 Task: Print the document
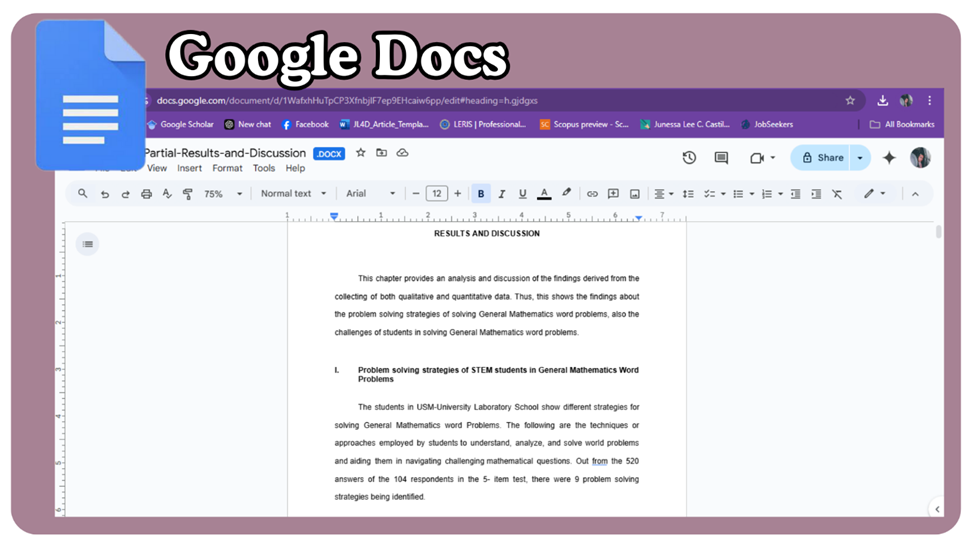pyautogui.click(x=146, y=194)
